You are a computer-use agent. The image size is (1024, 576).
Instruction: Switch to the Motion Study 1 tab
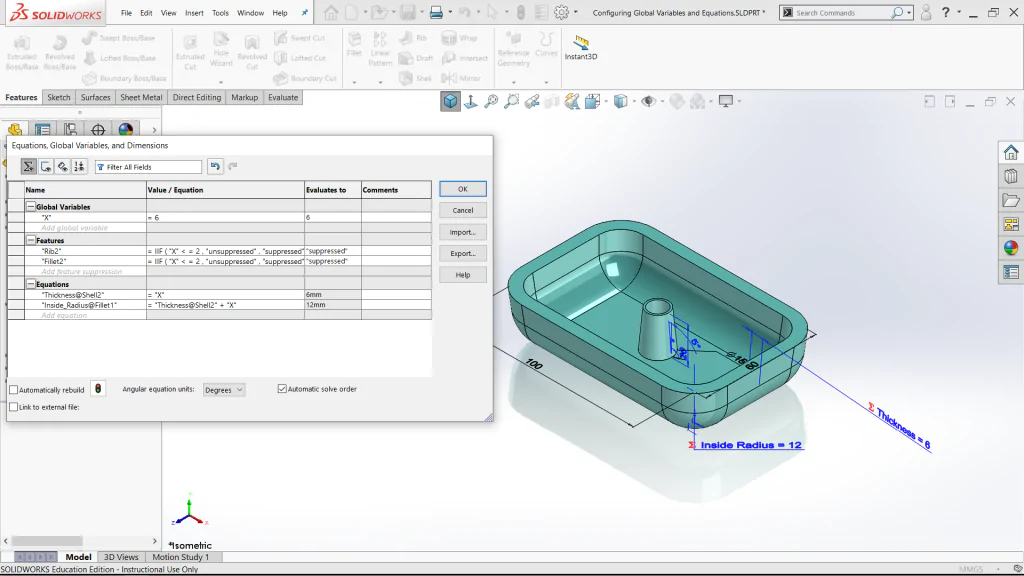[180, 557]
